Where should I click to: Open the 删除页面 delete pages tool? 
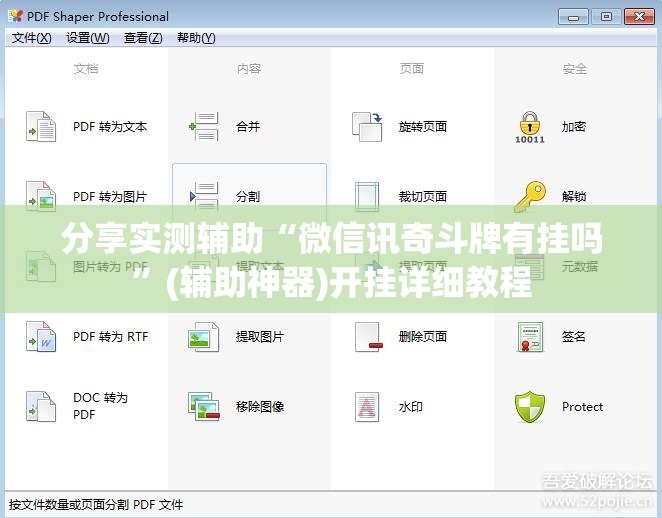[x=399, y=337]
